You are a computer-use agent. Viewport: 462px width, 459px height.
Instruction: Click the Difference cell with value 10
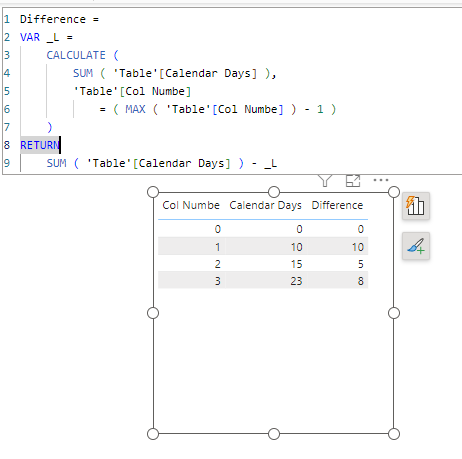coord(357,247)
